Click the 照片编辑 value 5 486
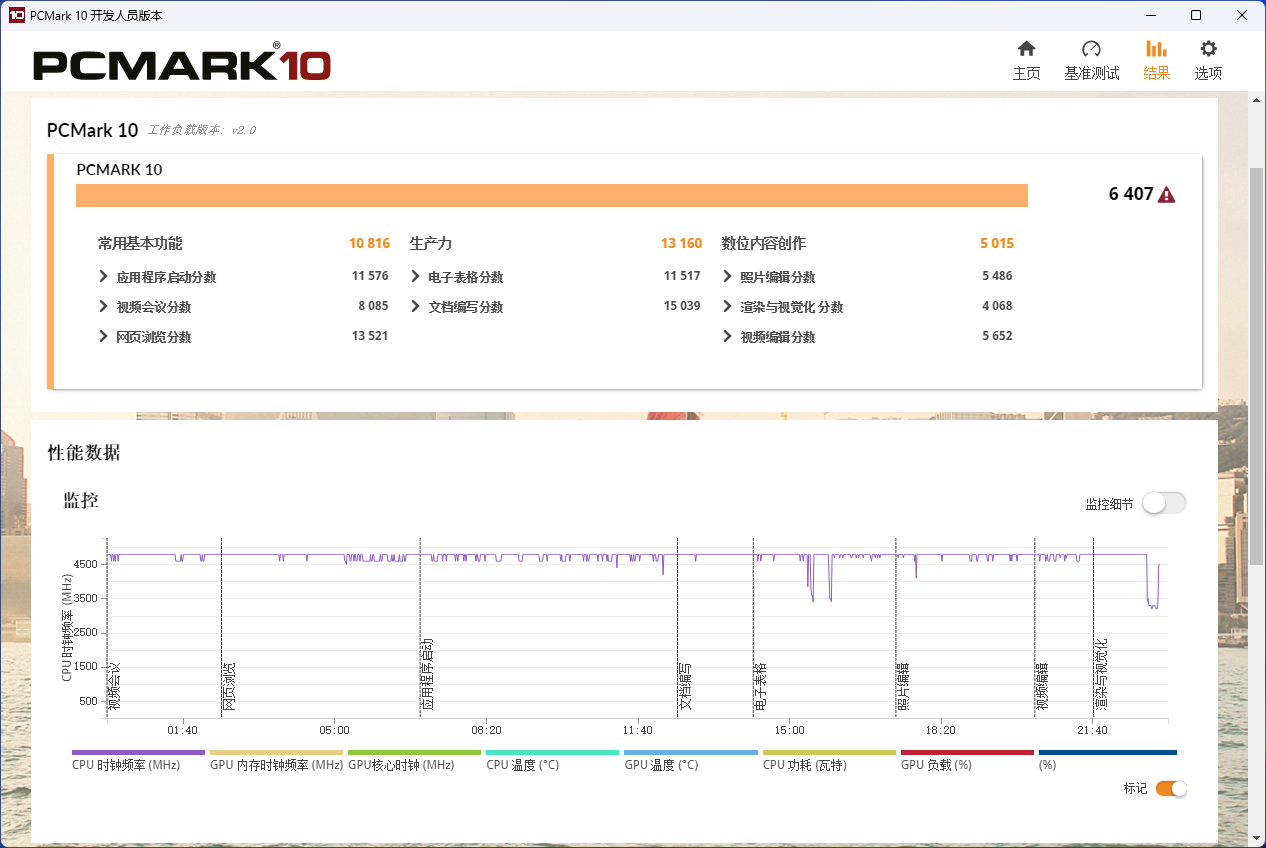This screenshot has height=848, width=1266. (x=997, y=276)
